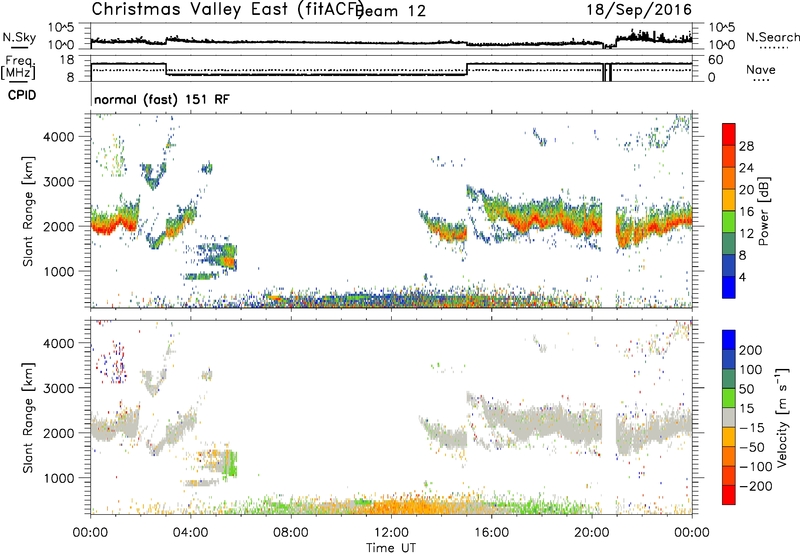This screenshot has height=554, width=800.
Task: Click the "24" power colorbar value
Action: tap(746, 168)
